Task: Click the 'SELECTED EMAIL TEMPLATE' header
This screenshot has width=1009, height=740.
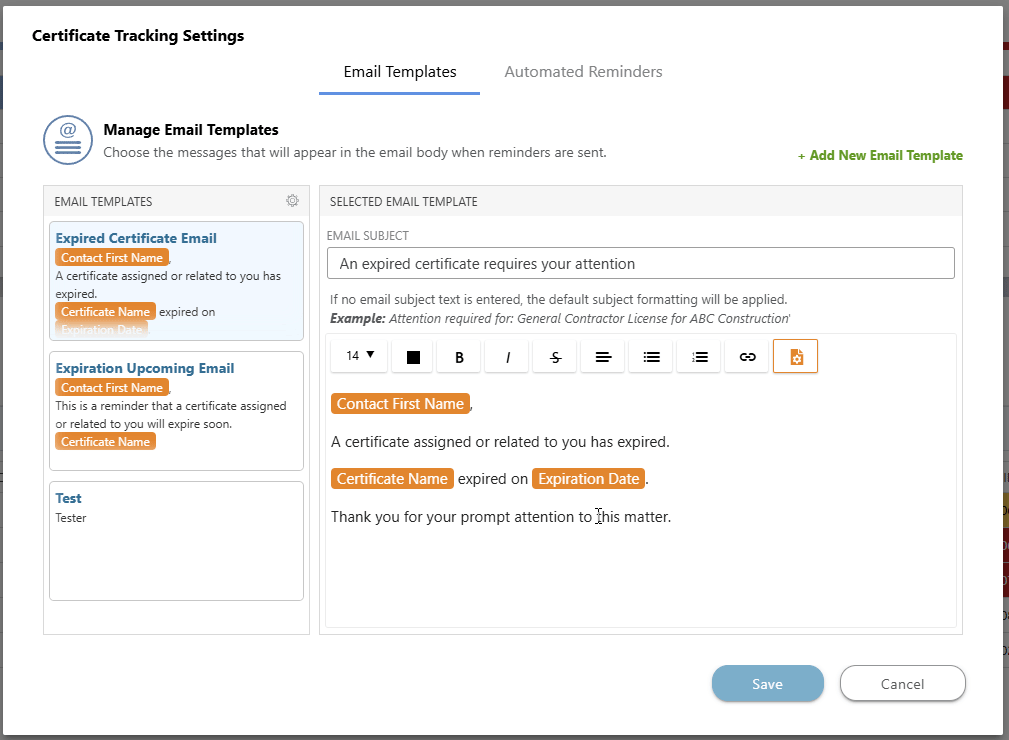Action: point(403,201)
